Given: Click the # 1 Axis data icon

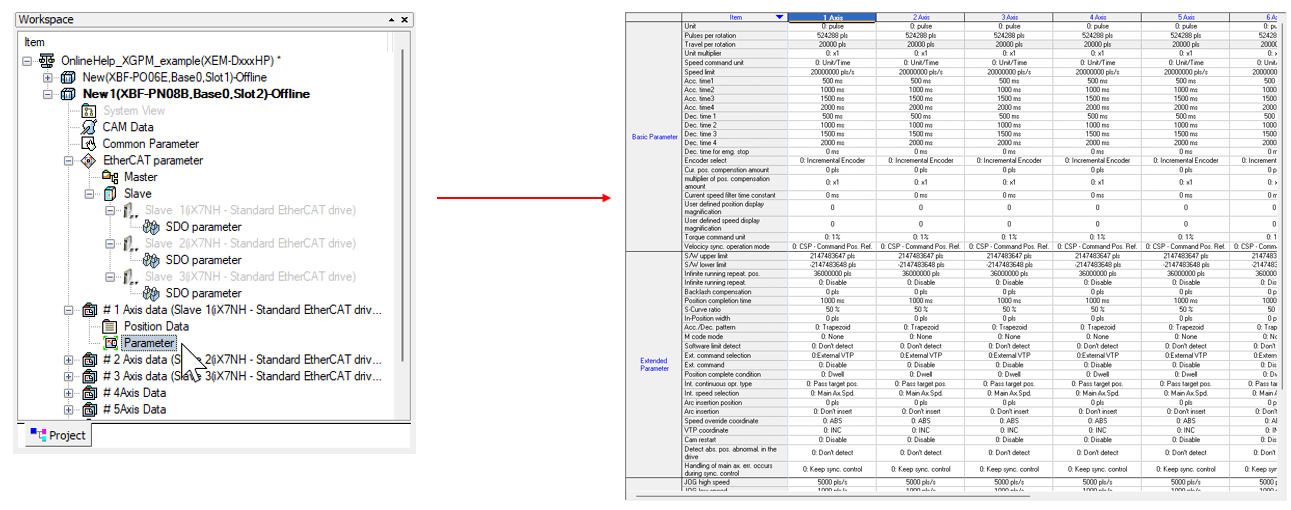Looking at the screenshot, I should point(88,310).
